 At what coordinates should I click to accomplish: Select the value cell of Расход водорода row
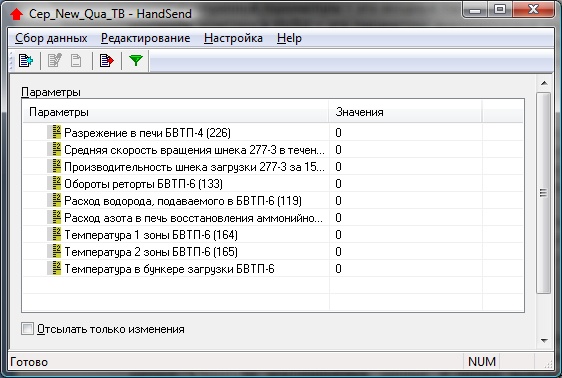click(405, 201)
